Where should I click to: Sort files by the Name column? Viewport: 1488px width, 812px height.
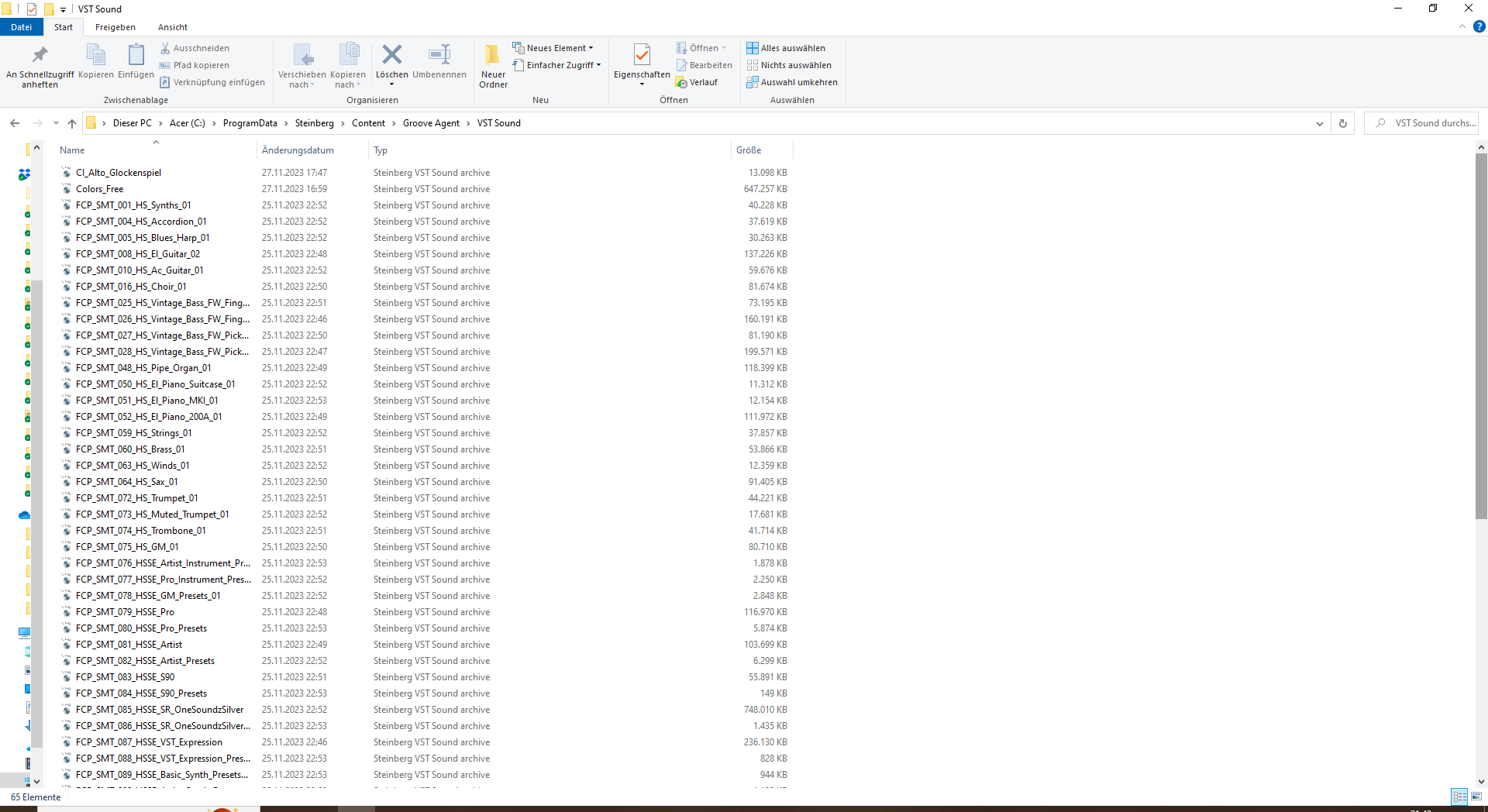click(156, 150)
